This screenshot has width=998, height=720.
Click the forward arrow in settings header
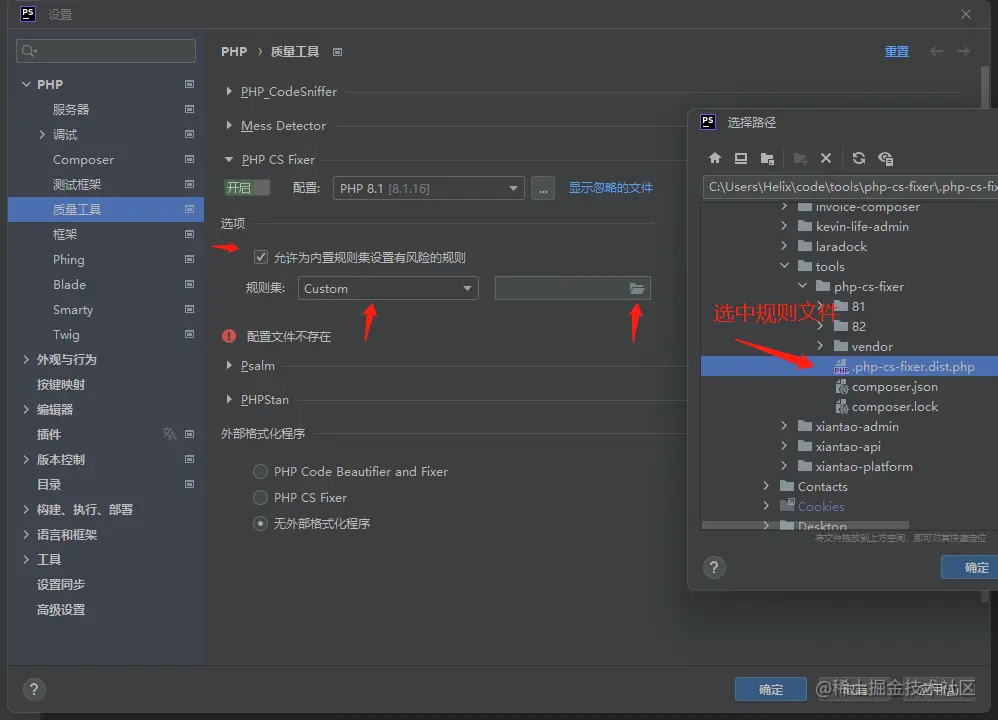pyautogui.click(x=963, y=51)
